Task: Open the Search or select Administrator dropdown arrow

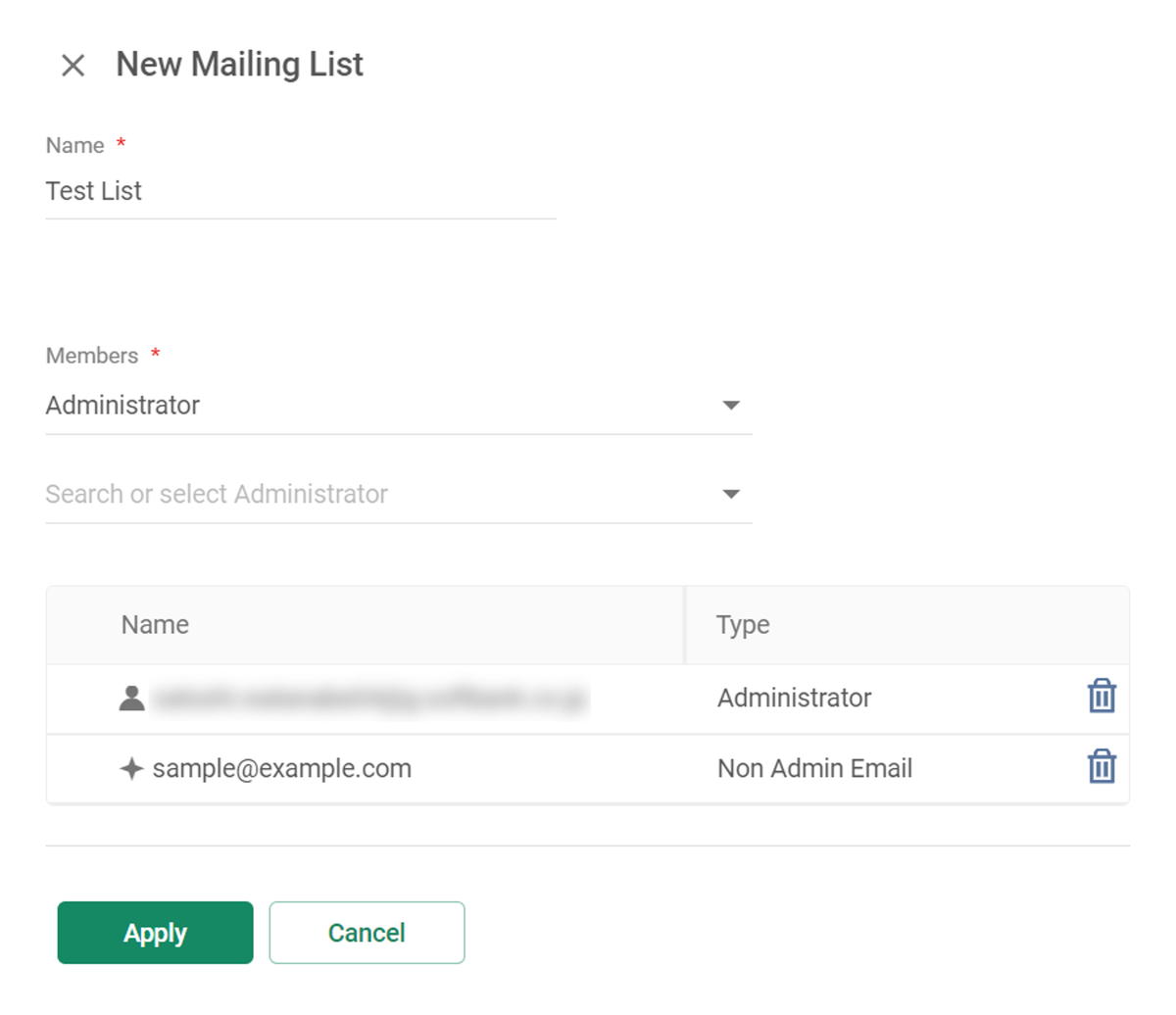Action: tap(731, 494)
